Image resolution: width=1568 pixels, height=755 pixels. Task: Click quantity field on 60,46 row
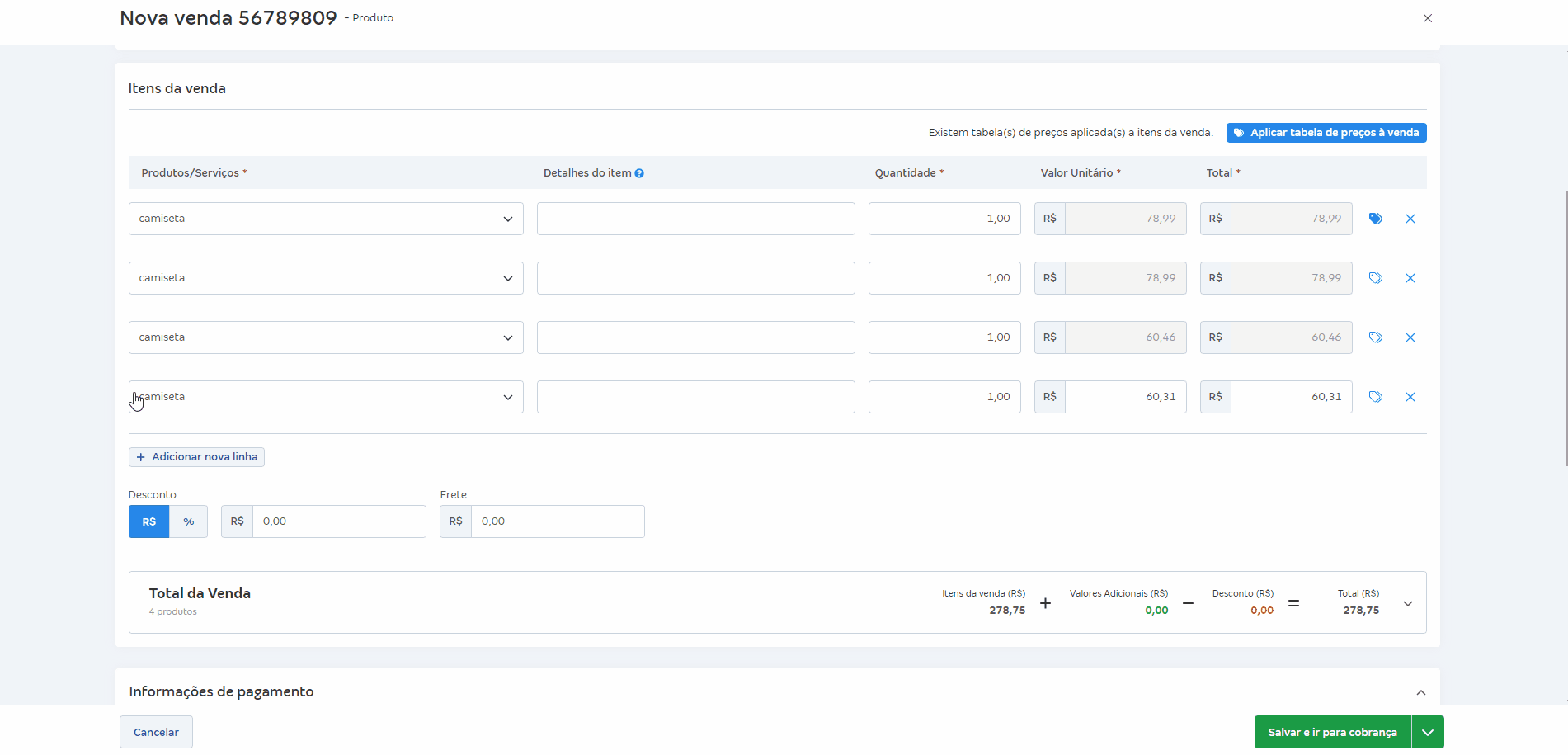(x=944, y=337)
